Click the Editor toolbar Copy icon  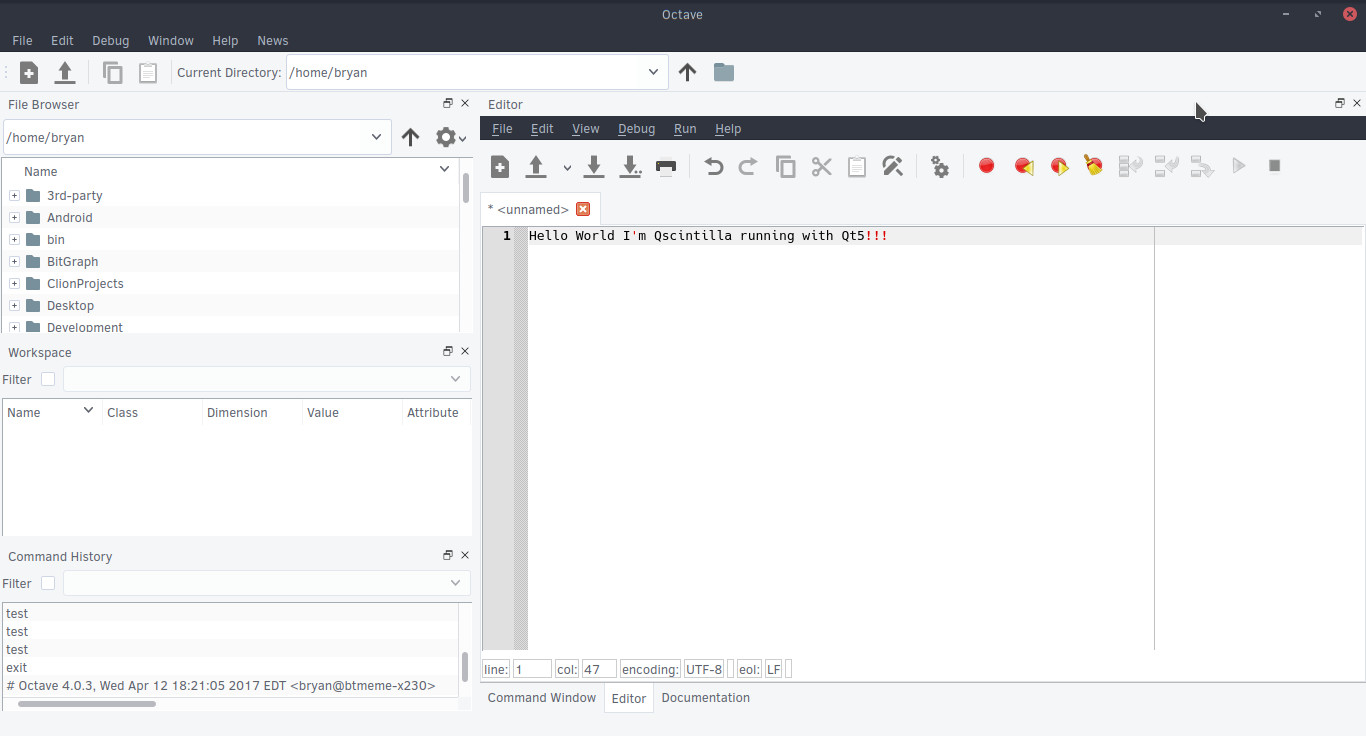pyautogui.click(x=786, y=167)
